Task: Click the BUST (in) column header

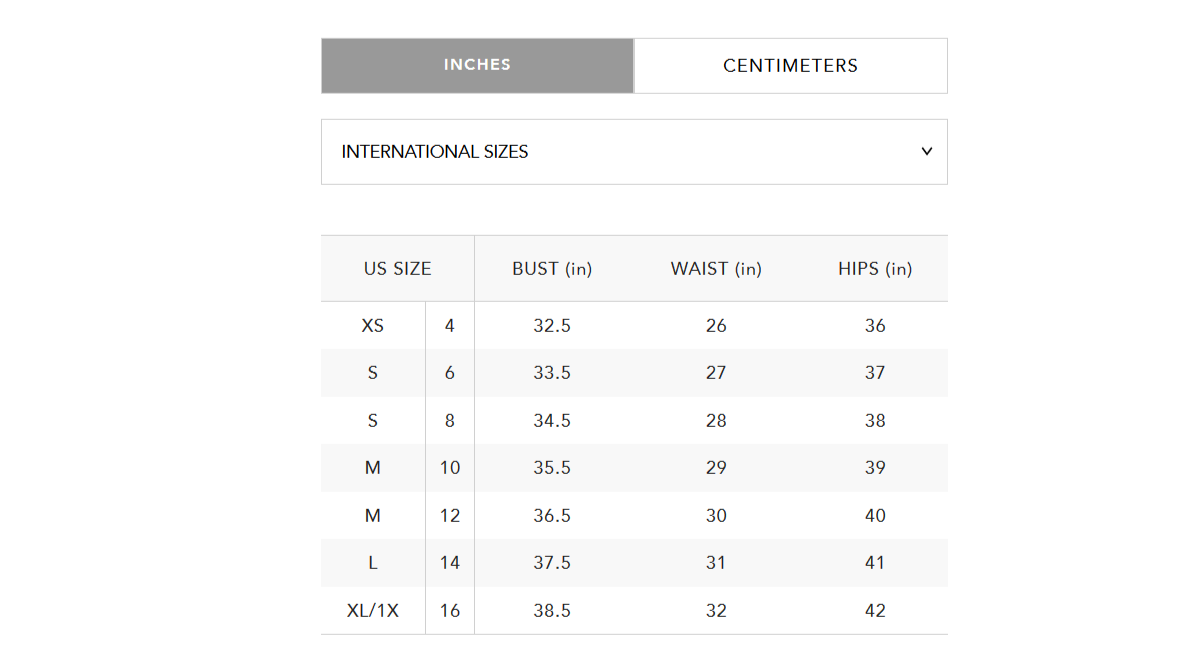Action: point(552,269)
